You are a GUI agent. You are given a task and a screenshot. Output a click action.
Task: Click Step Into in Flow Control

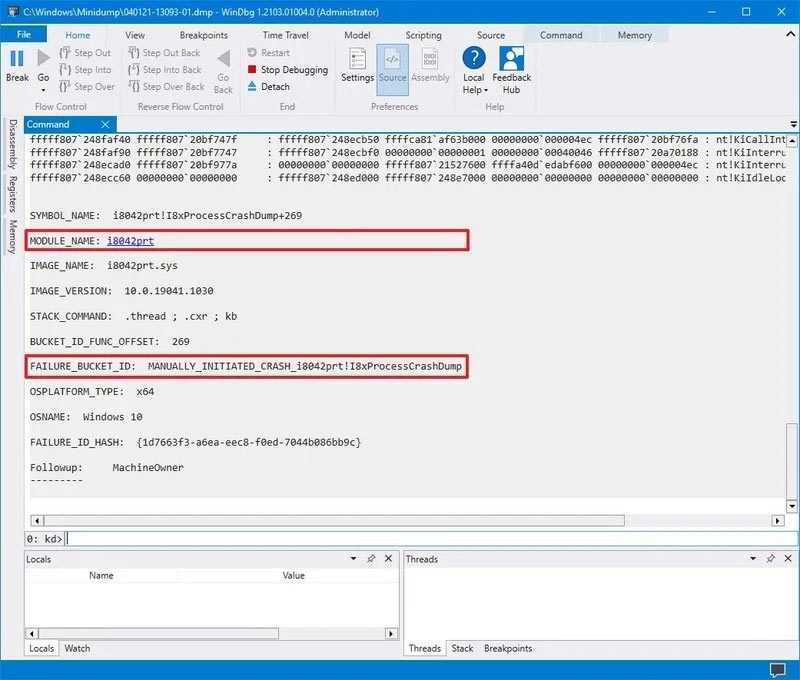pyautogui.click(x=85, y=69)
